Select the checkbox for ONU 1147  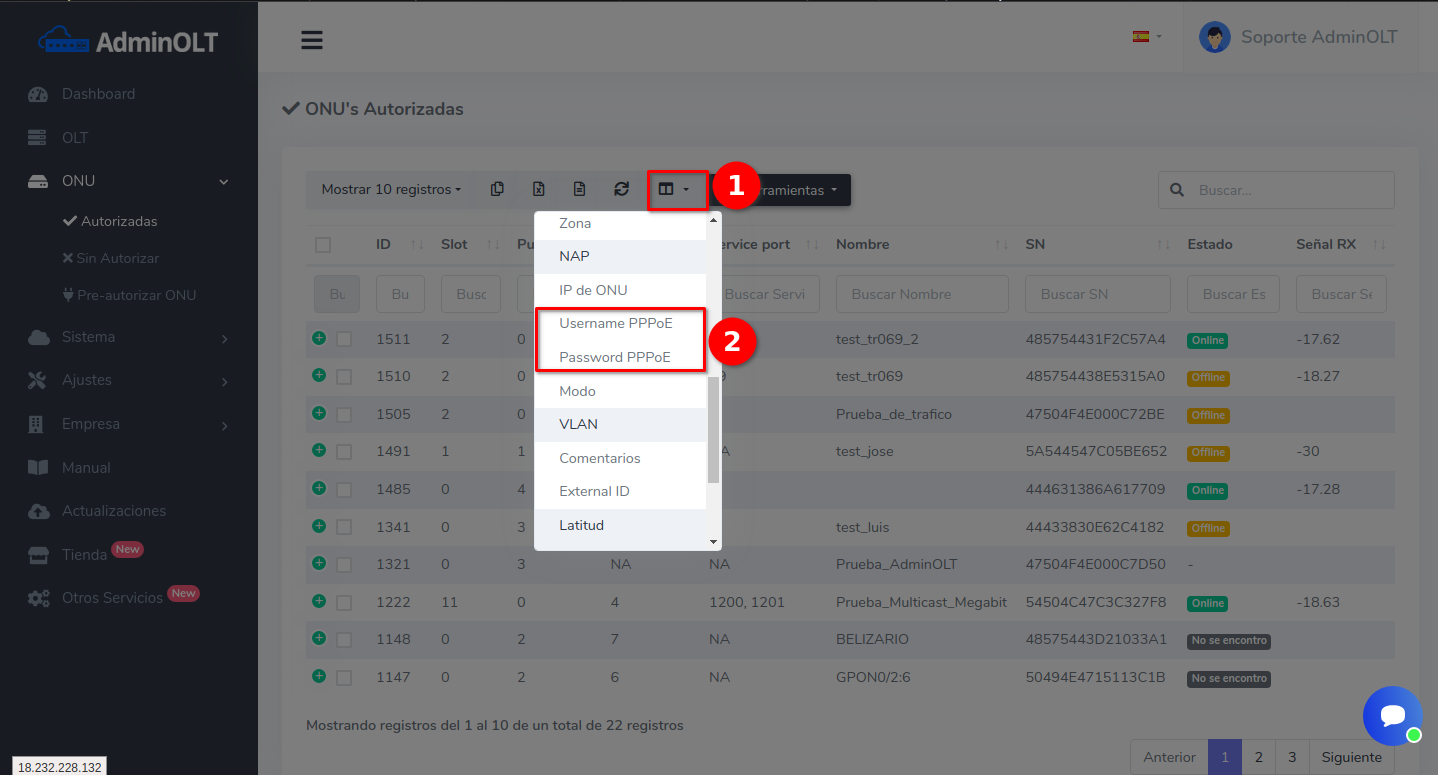point(344,677)
